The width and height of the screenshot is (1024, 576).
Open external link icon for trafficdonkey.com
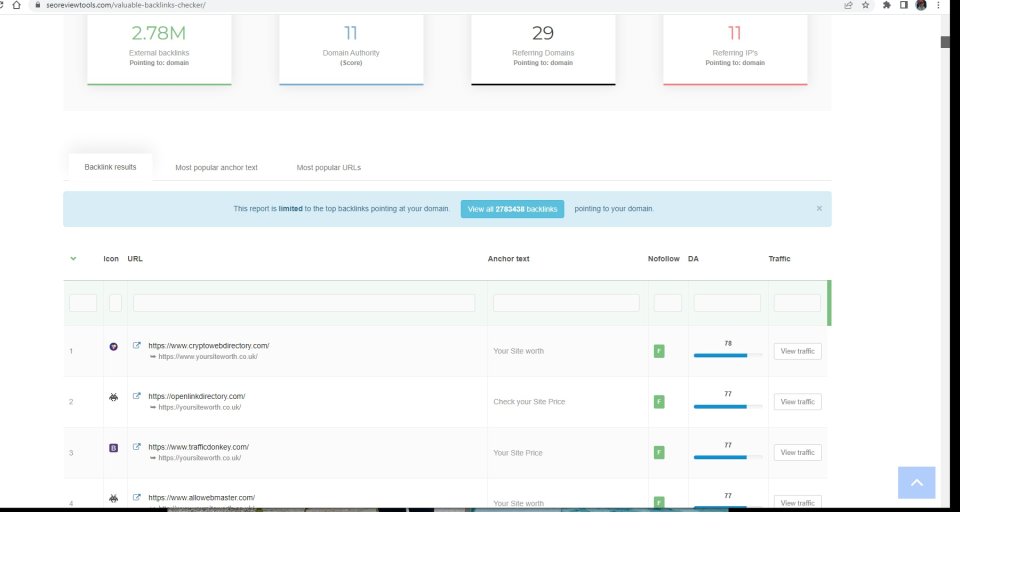pos(136,447)
